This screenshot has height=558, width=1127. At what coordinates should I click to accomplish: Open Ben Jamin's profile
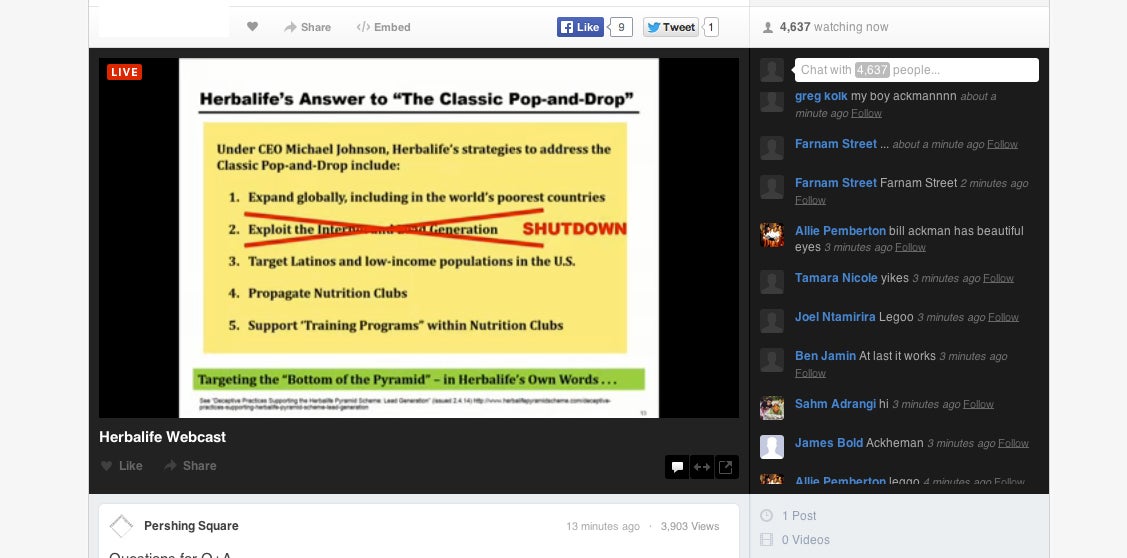pos(825,356)
